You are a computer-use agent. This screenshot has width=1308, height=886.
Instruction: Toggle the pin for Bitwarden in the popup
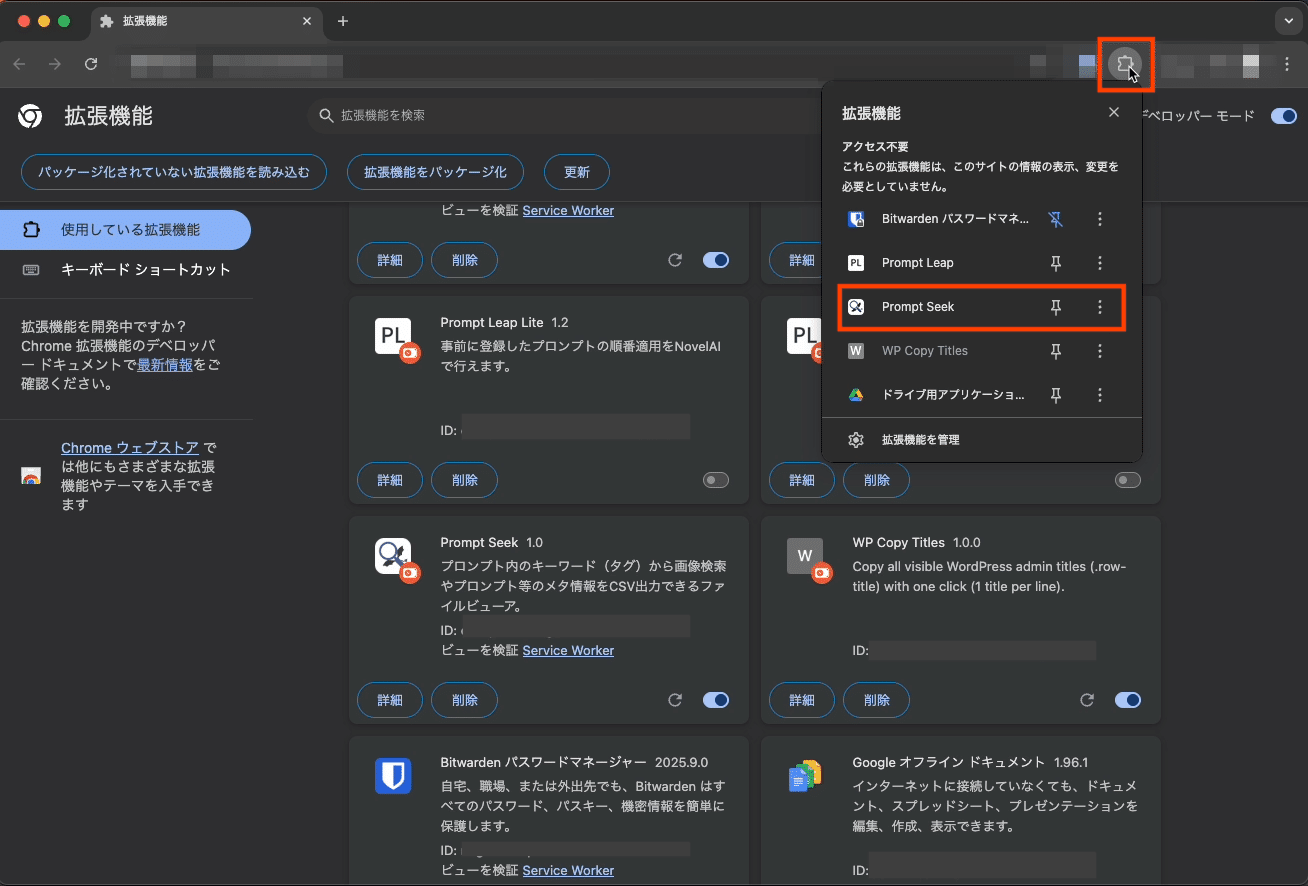point(1055,219)
